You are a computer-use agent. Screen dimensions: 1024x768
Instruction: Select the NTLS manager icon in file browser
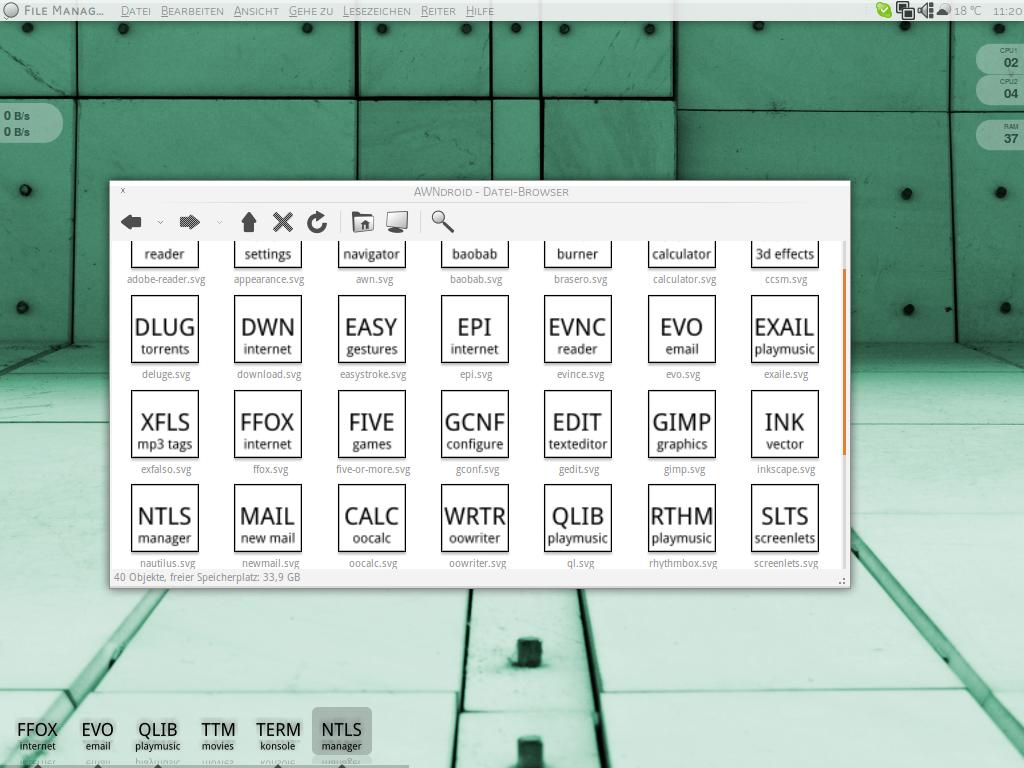coord(165,518)
